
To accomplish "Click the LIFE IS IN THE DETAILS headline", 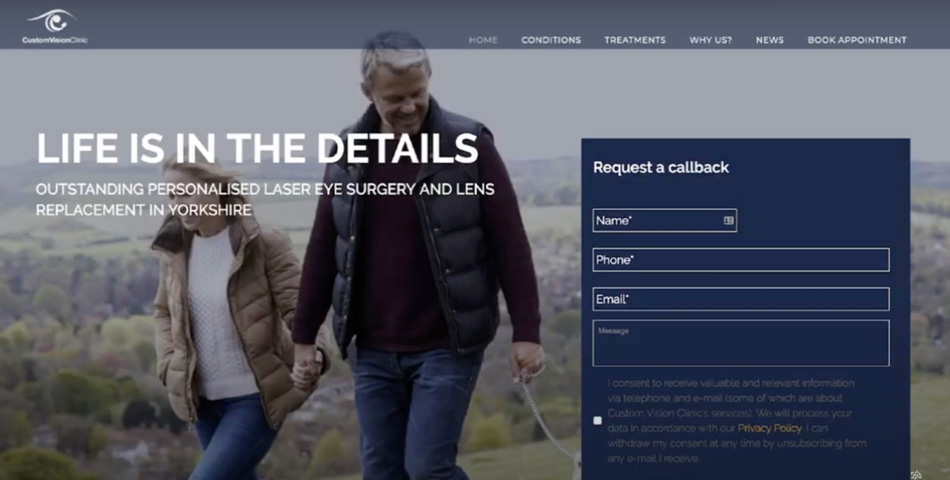I will (x=257, y=148).
